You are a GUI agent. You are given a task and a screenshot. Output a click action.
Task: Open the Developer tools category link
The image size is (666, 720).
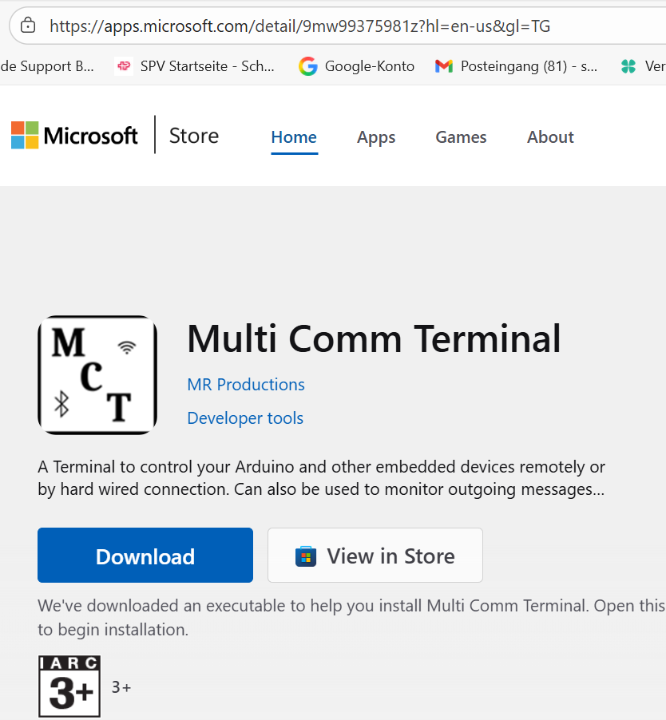pos(245,418)
